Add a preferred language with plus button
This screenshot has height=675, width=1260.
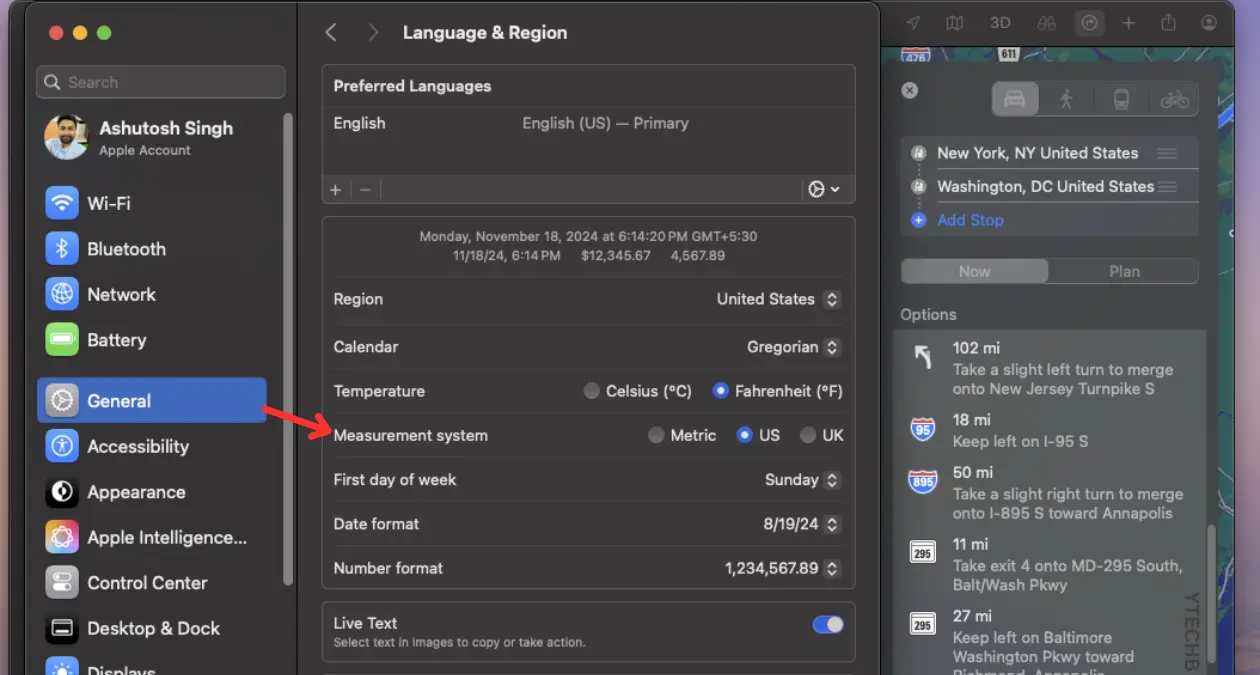(336, 189)
